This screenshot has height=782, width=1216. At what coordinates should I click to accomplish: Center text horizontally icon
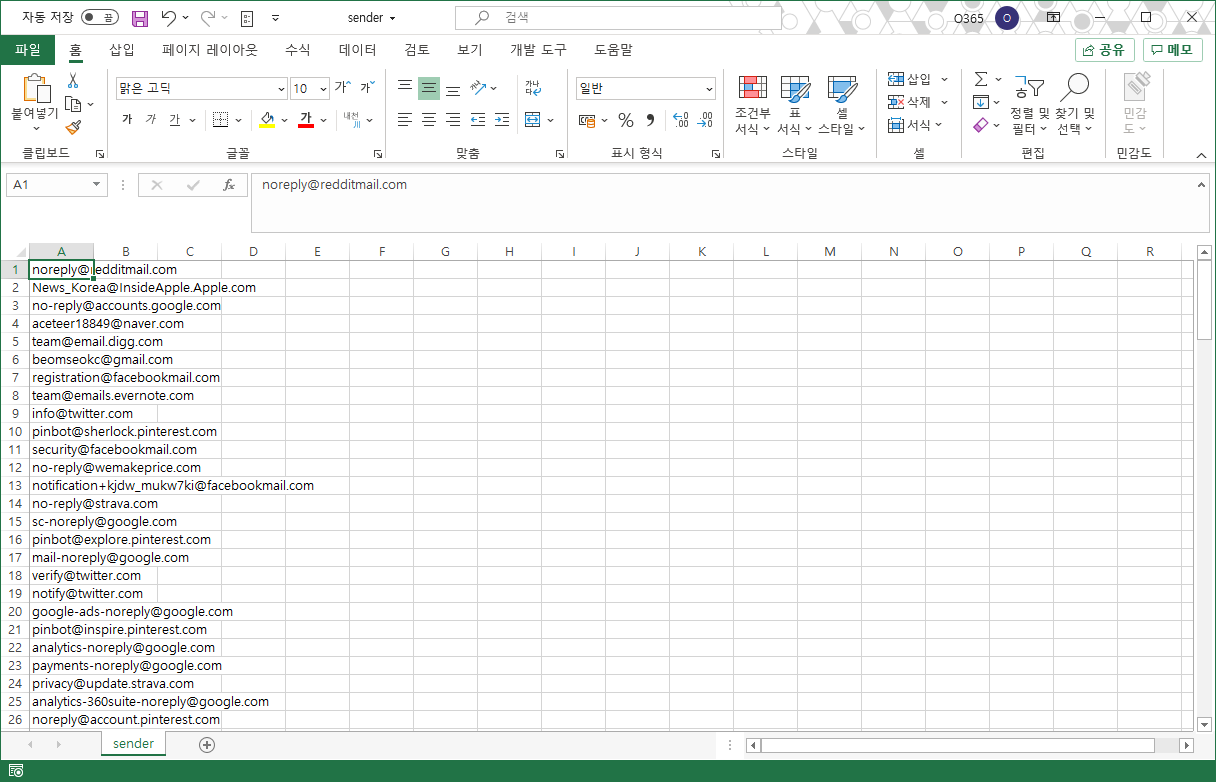(429, 120)
